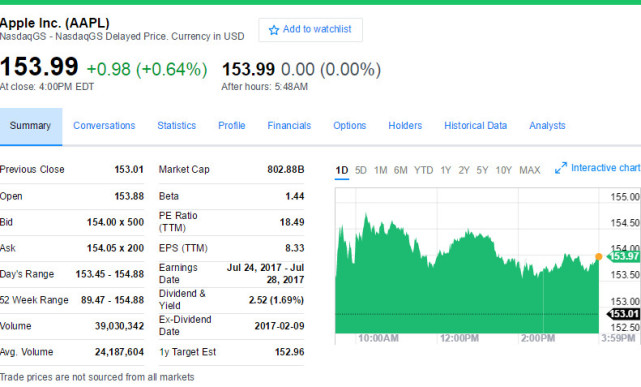Click the expand arrows icon for Interactive chart
The height and width of the screenshot is (387, 641).
click(560, 168)
